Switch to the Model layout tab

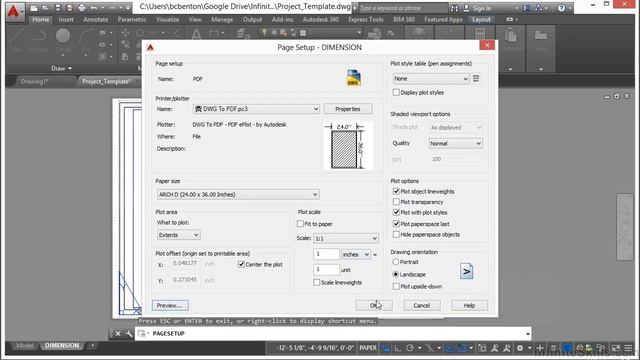(x=24, y=345)
